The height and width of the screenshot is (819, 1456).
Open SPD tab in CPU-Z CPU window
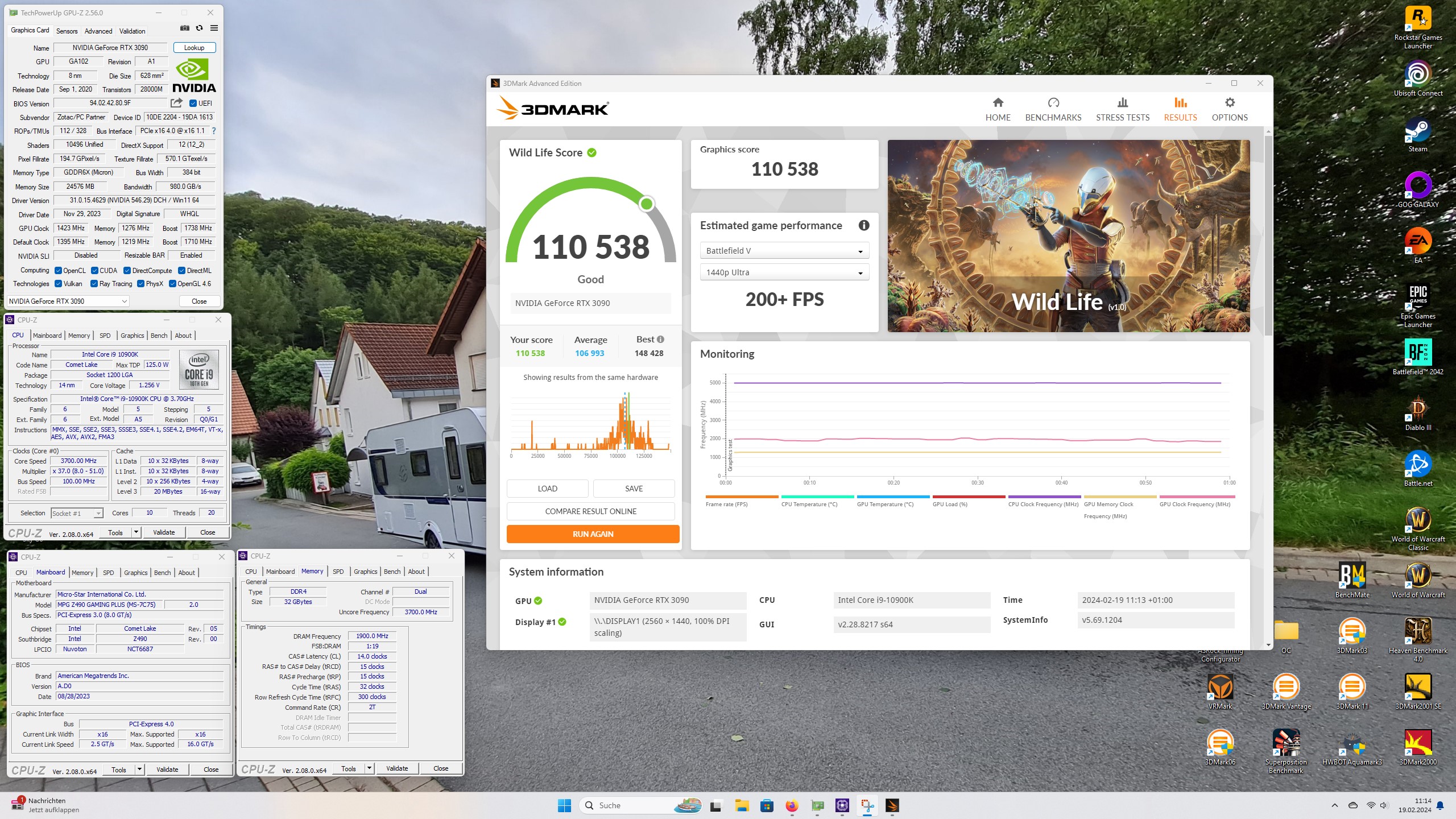tap(105, 336)
